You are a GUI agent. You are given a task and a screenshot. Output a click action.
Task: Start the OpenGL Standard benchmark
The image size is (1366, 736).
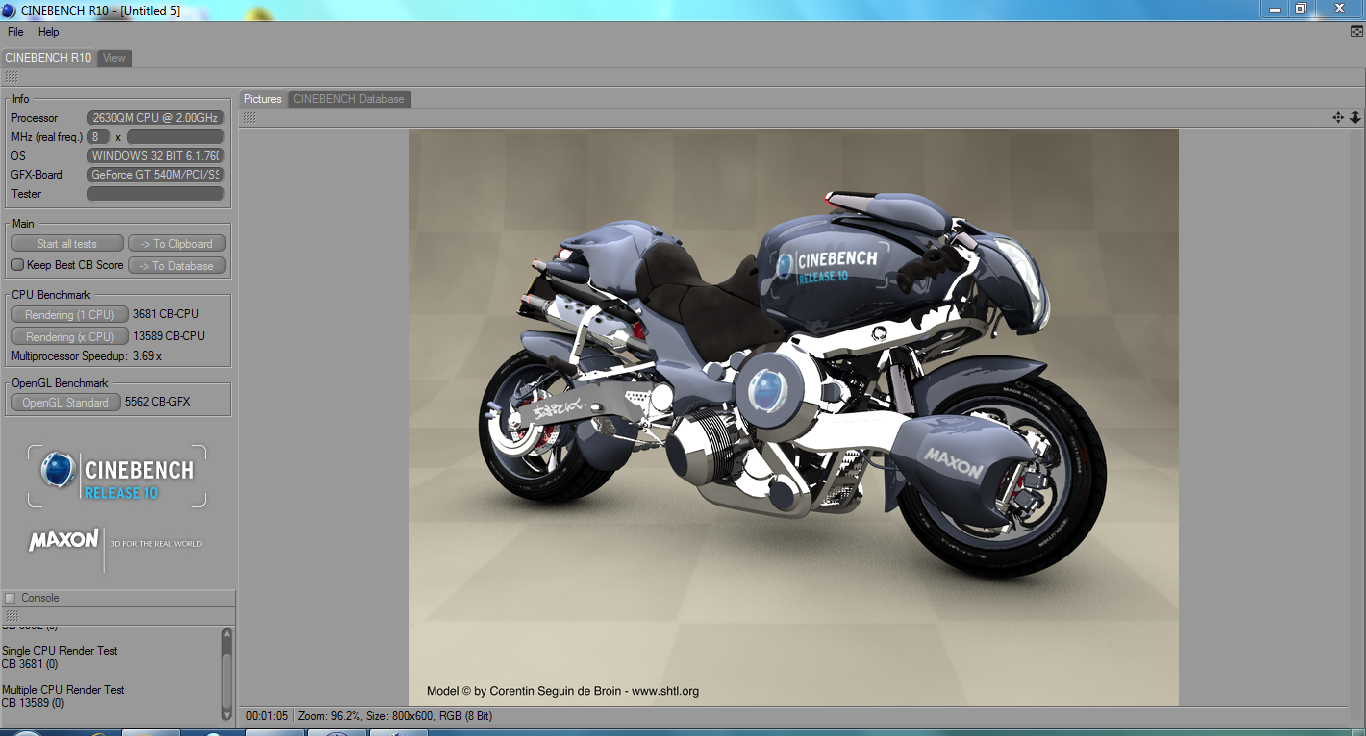pyautogui.click(x=66, y=403)
